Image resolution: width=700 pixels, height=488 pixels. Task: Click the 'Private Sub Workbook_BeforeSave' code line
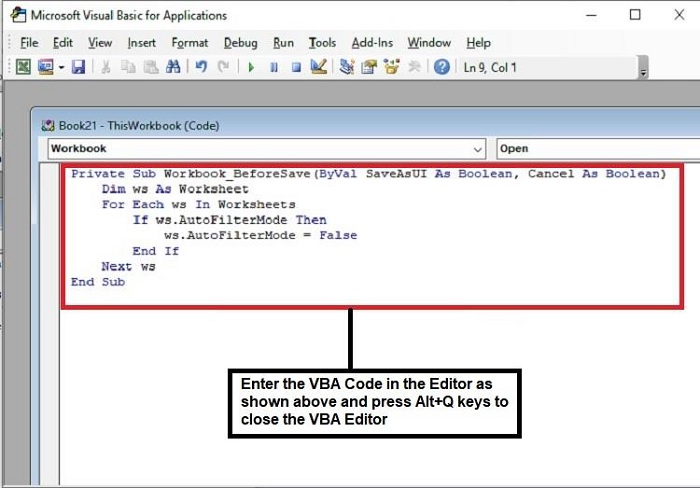point(368,174)
